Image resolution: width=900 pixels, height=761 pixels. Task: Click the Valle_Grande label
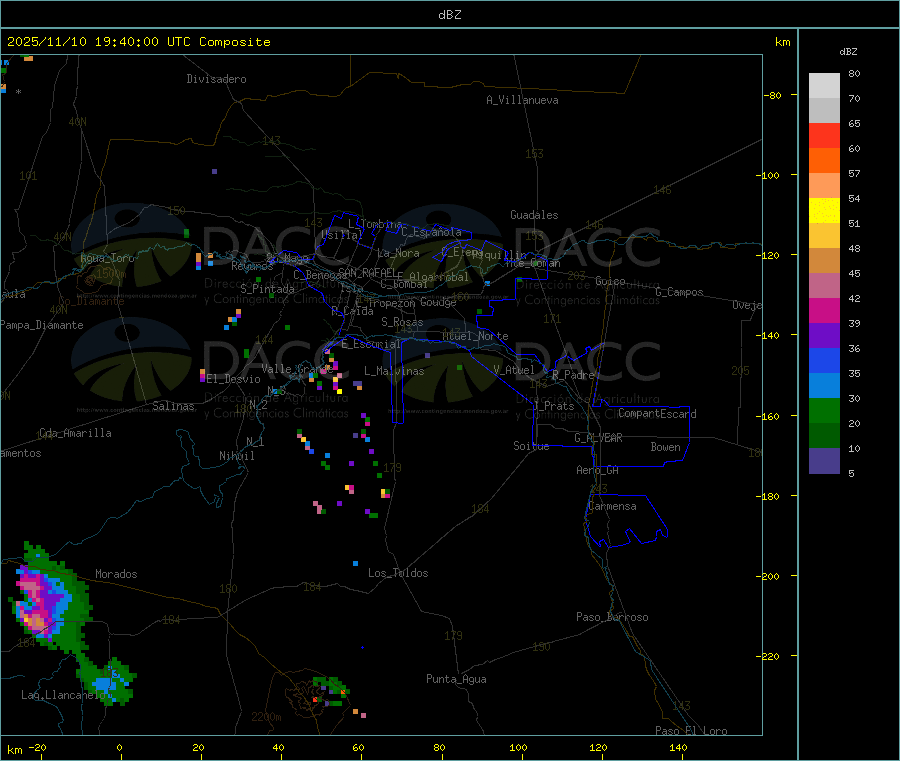click(x=297, y=369)
